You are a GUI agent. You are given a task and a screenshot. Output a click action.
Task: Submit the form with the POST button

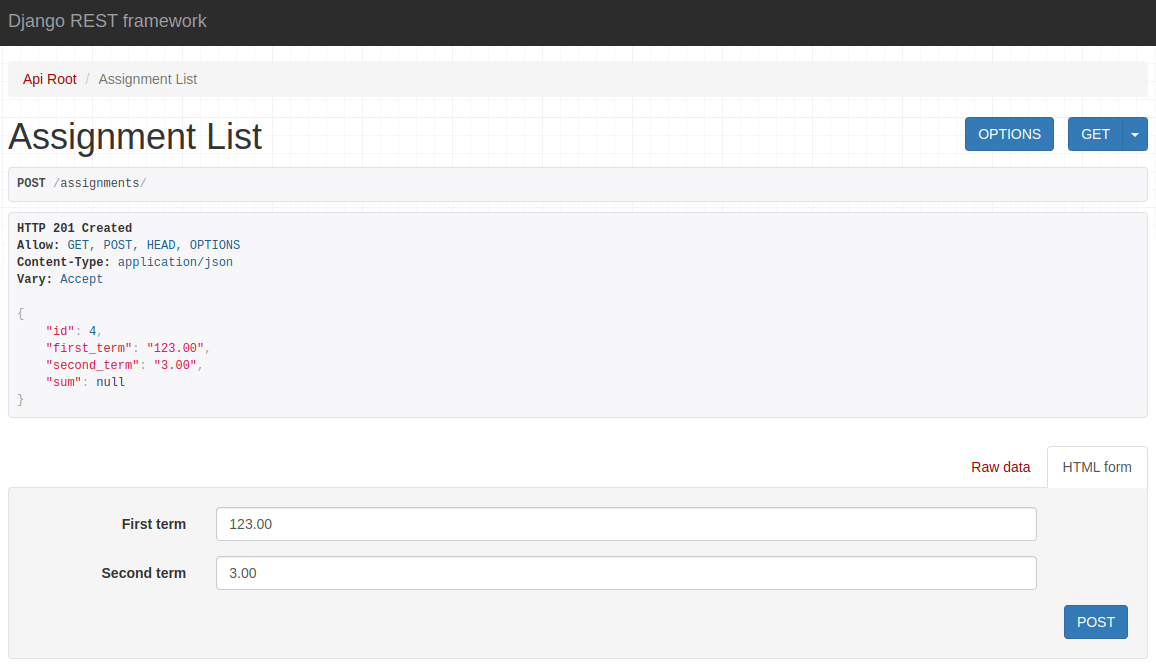tap(1095, 621)
